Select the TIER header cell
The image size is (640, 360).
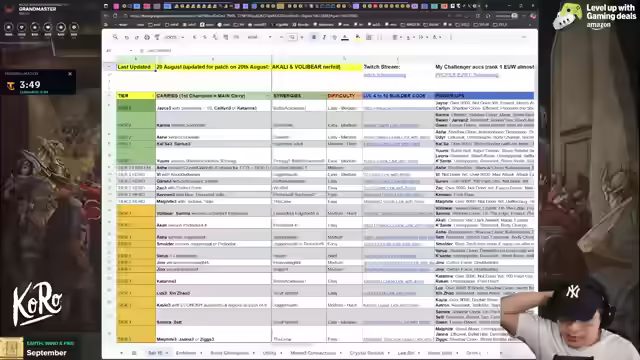136,96
